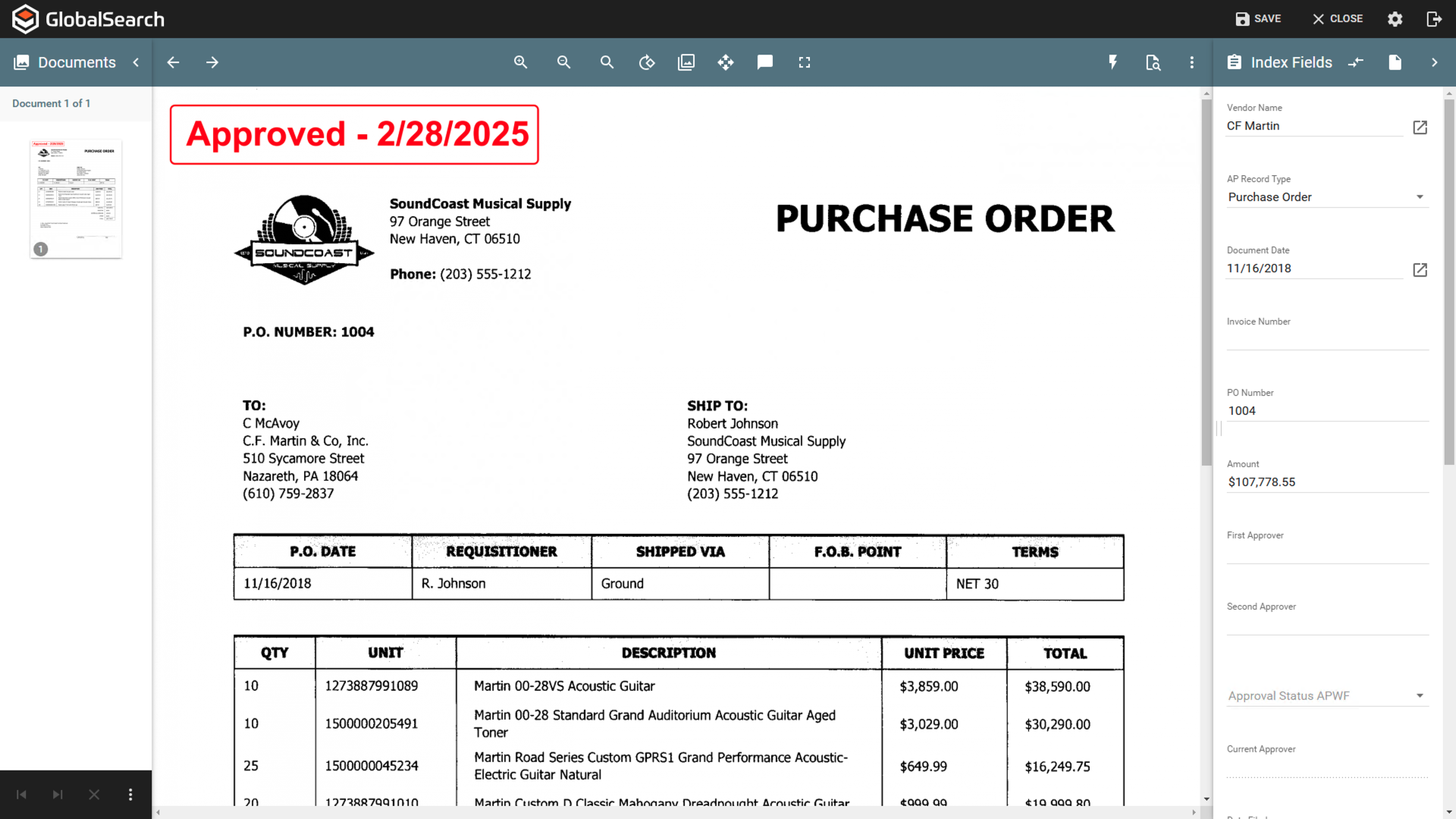Click the CLOSE button

1336,19
